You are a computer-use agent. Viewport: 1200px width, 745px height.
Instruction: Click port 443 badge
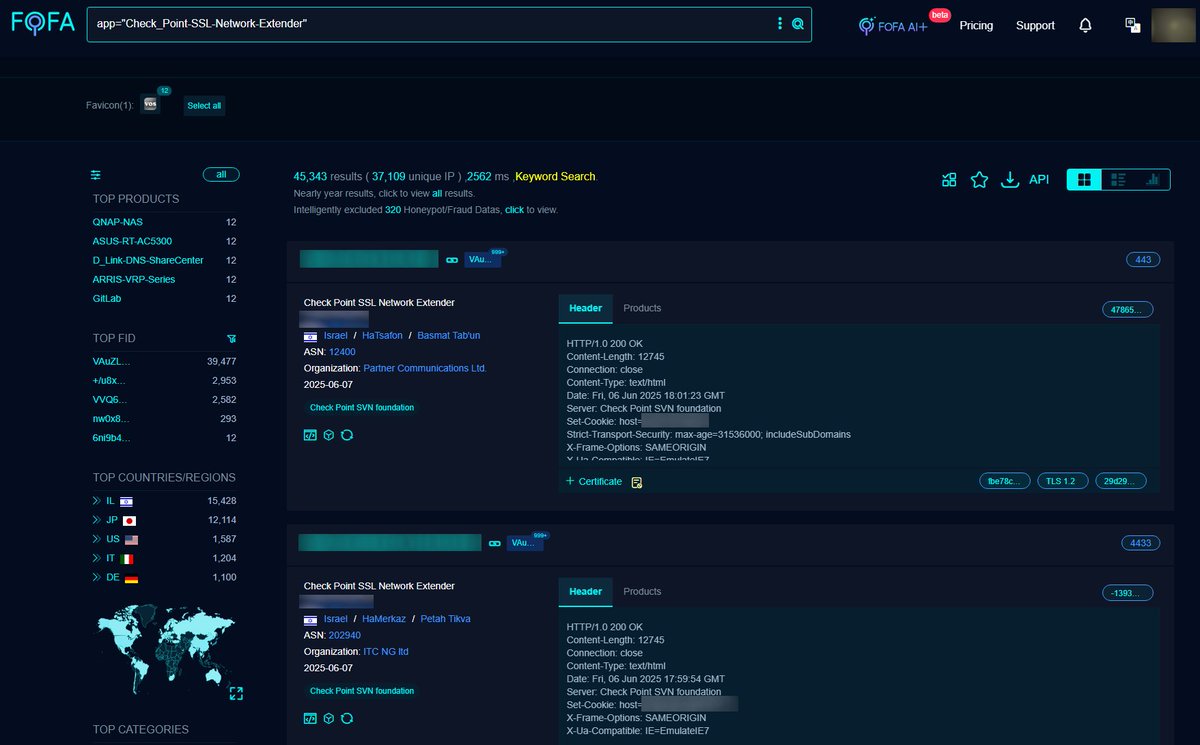pyautogui.click(x=1143, y=260)
